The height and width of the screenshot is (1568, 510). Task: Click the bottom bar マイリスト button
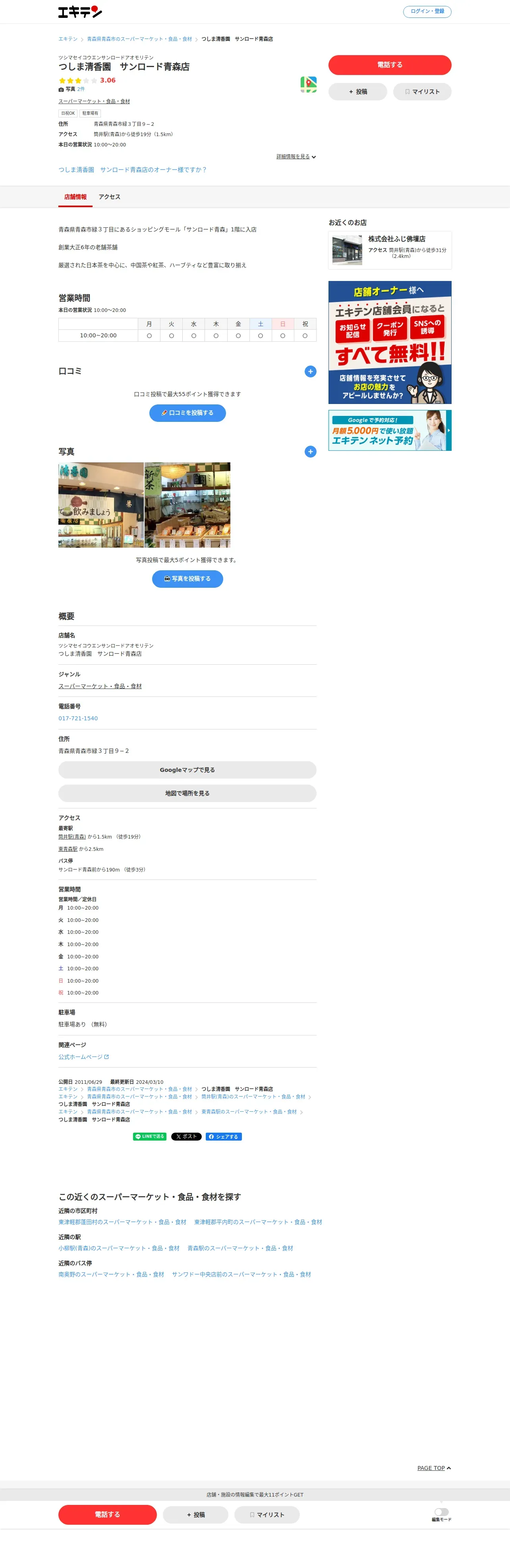click(x=267, y=1514)
